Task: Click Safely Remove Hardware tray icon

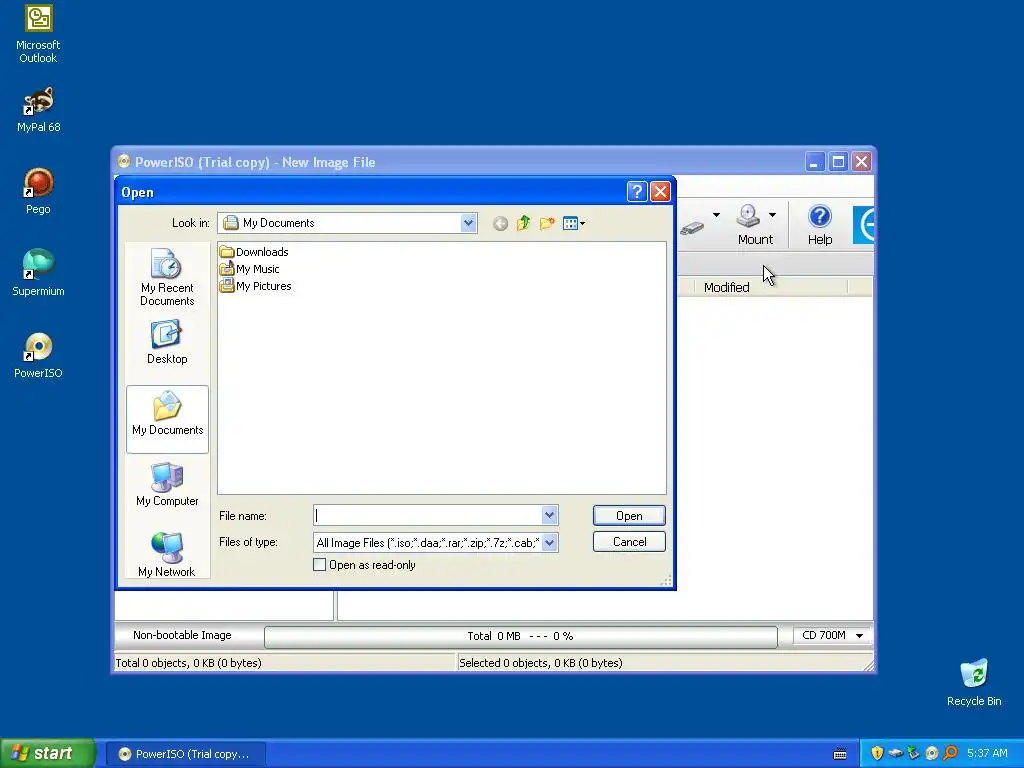Action: click(914, 753)
